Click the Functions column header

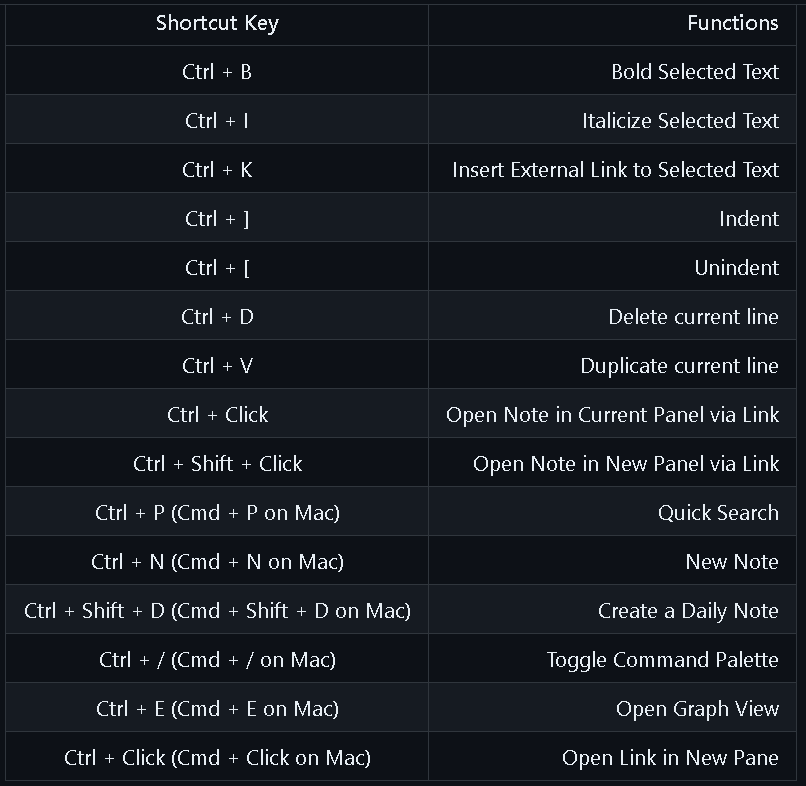[612, 24]
